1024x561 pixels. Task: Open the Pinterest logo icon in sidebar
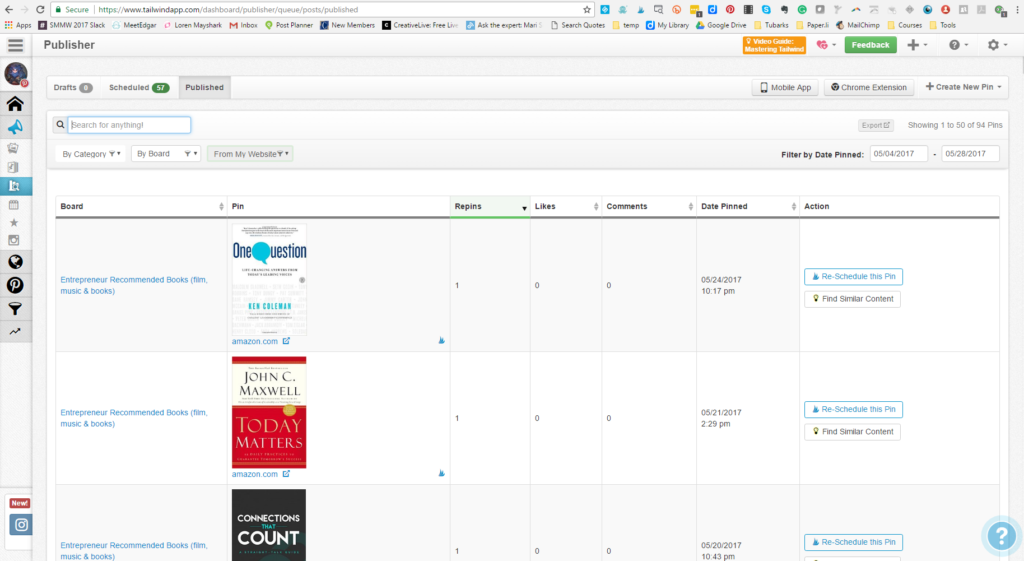15,285
